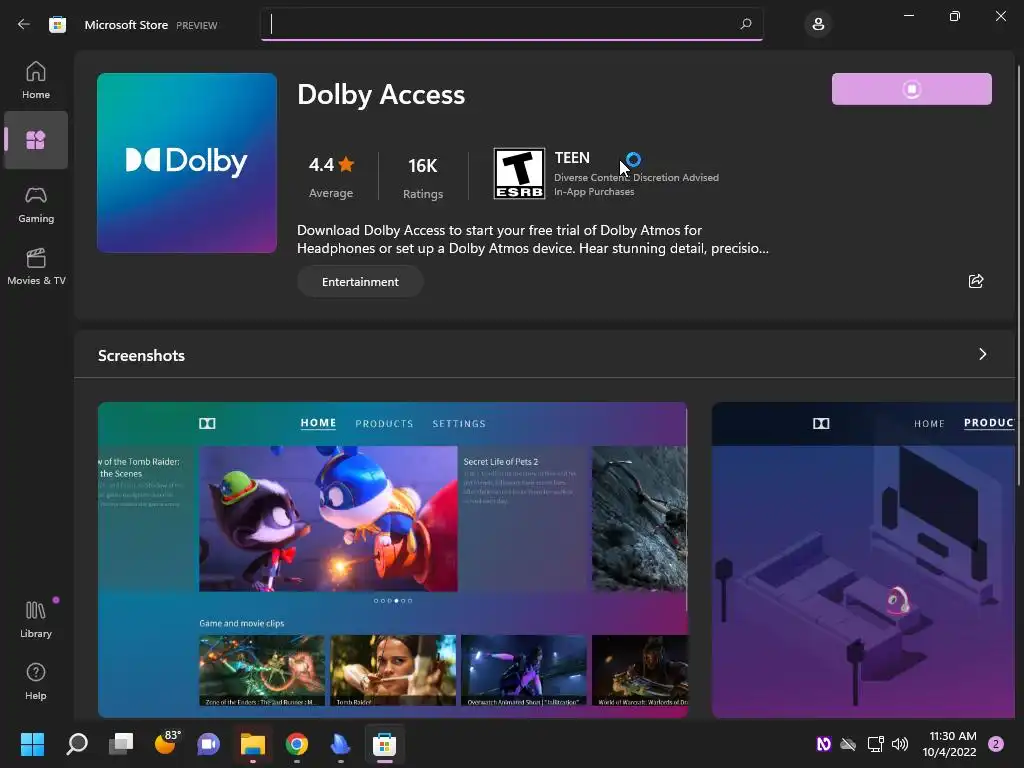Click the cloud sync tray icon
Viewport: 1024px width, 768px height.
point(848,744)
